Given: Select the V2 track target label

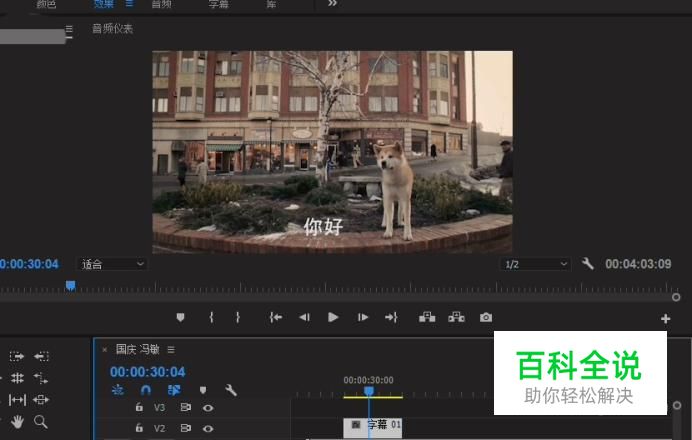Looking at the screenshot, I should (x=159, y=428).
